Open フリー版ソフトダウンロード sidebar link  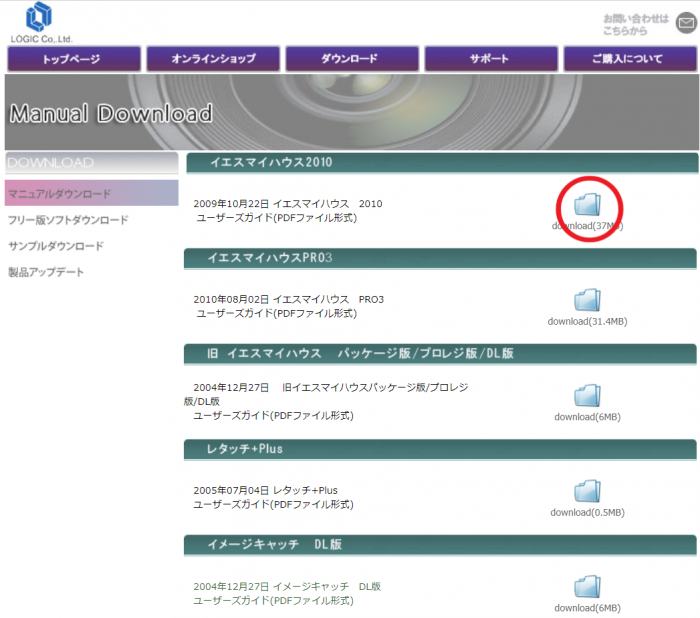tap(68, 220)
